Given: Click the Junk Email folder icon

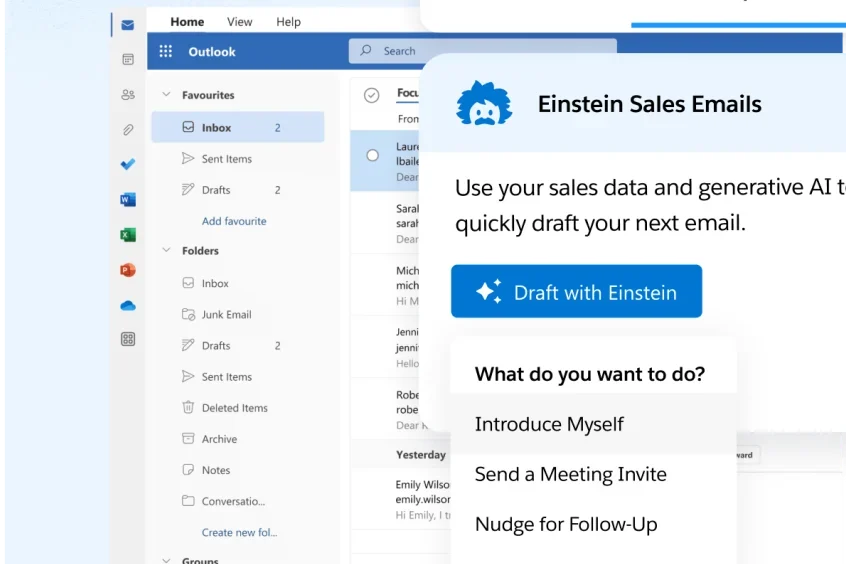Looking at the screenshot, I should (188, 314).
